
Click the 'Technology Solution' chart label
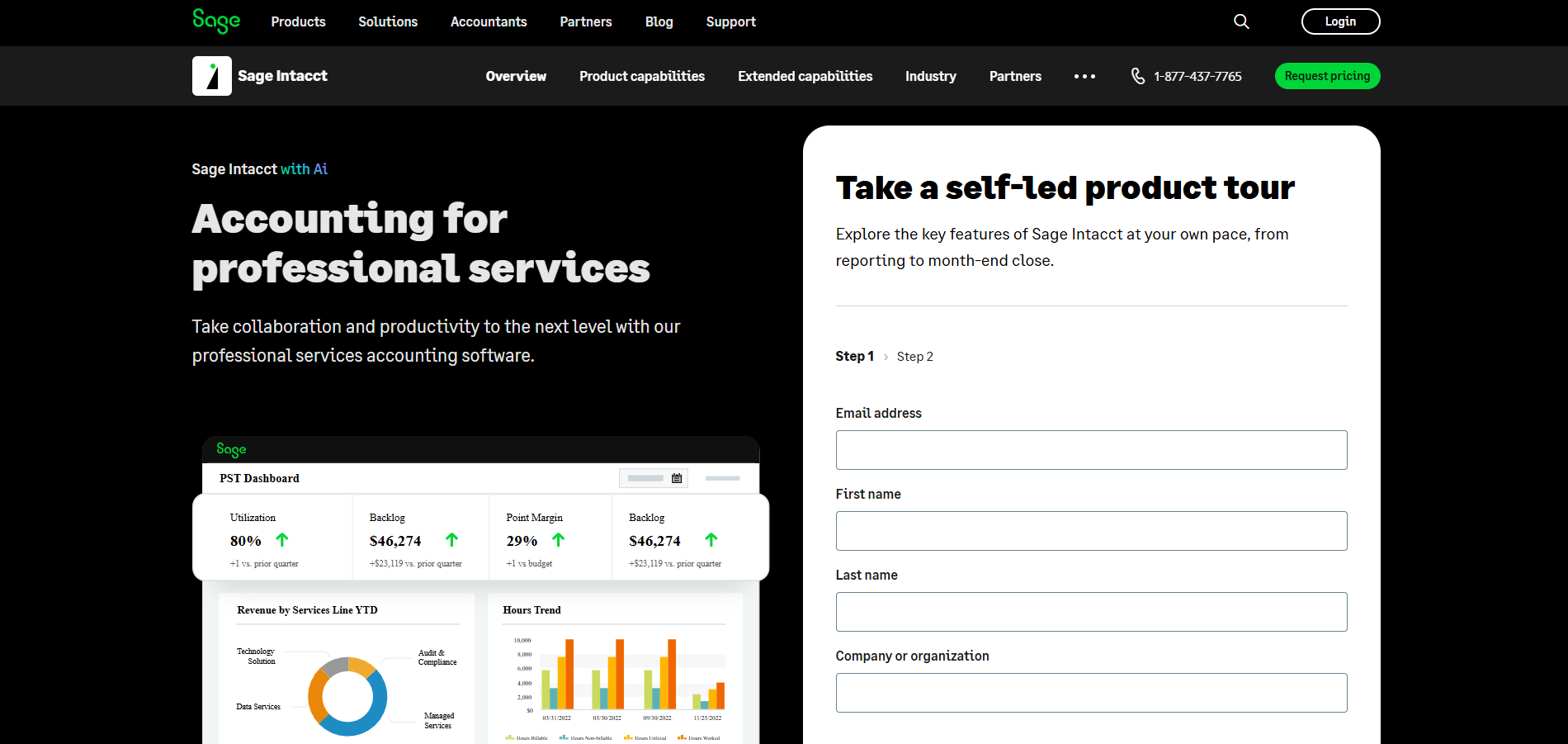tap(256, 656)
